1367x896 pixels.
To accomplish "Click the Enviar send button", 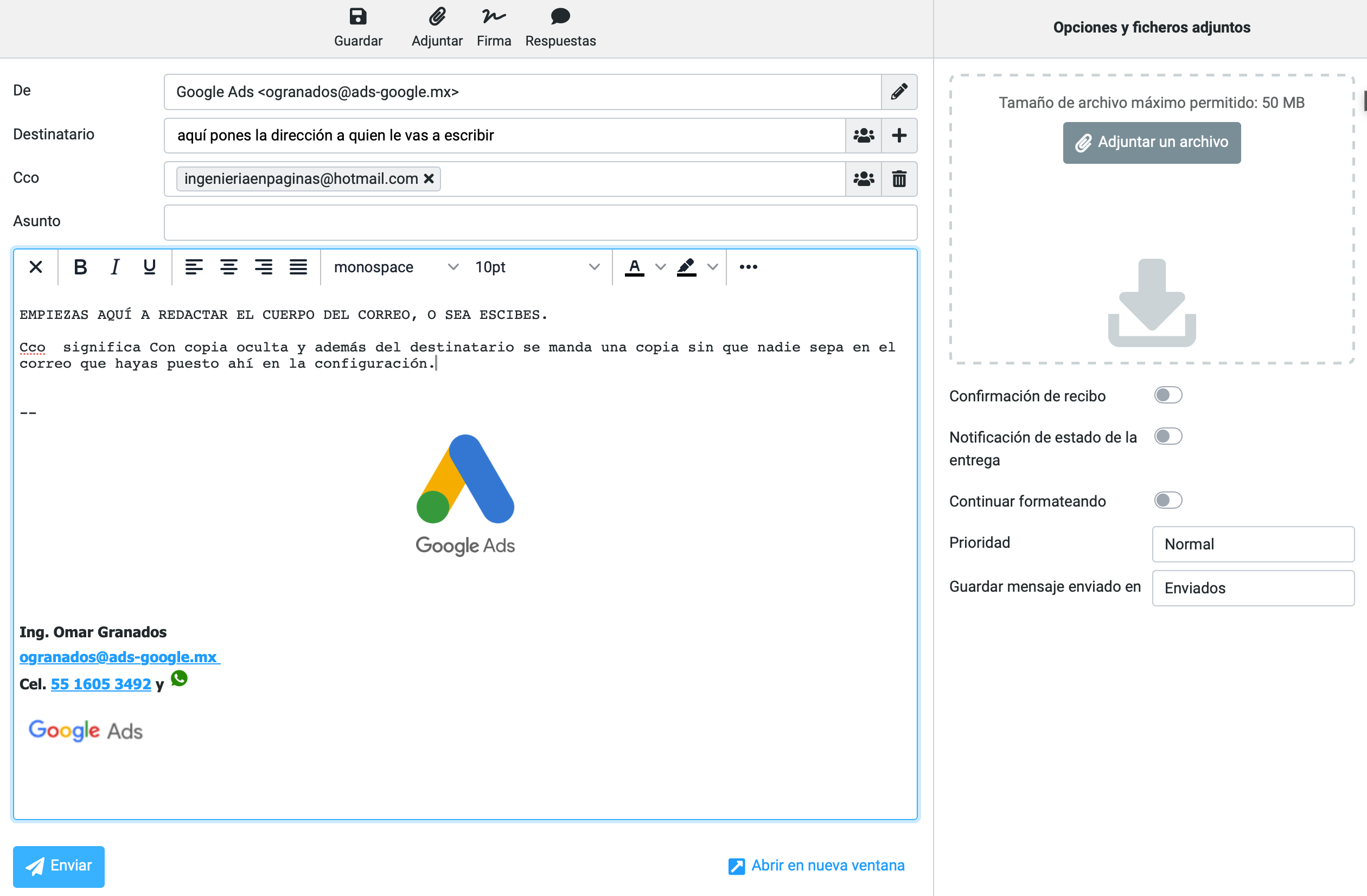I will (59, 866).
